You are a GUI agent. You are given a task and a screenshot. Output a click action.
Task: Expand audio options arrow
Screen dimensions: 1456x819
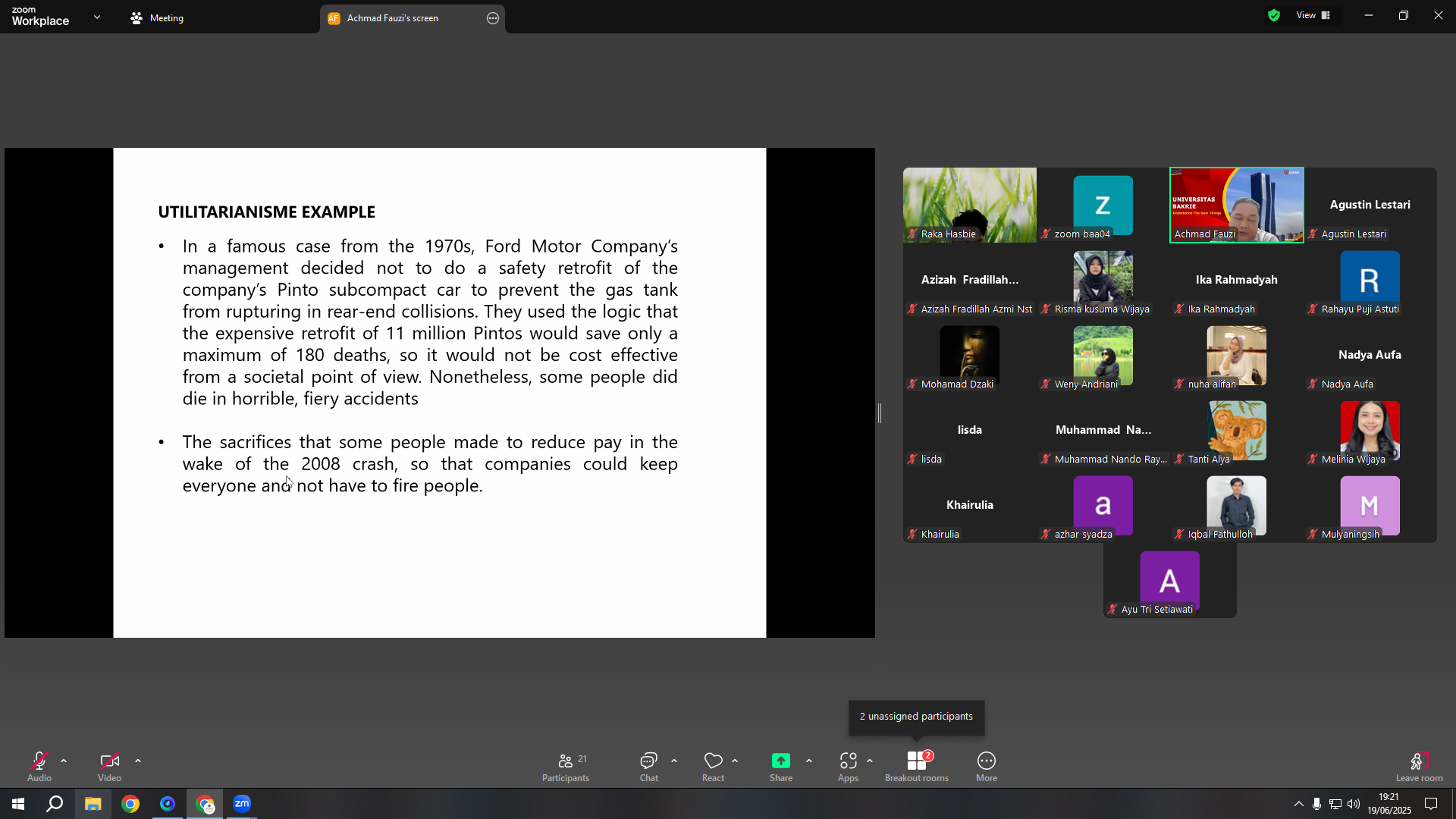(x=64, y=761)
